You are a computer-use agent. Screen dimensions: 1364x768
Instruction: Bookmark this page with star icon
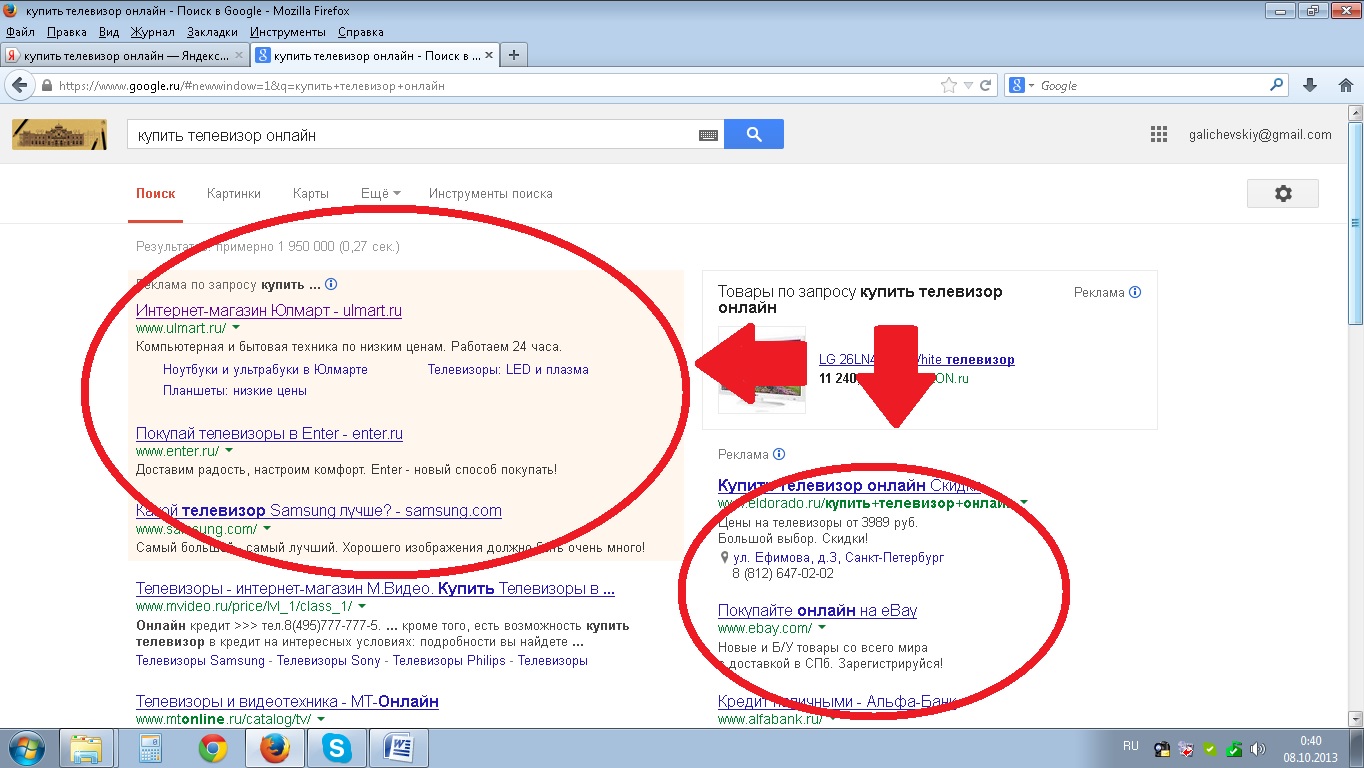949,86
